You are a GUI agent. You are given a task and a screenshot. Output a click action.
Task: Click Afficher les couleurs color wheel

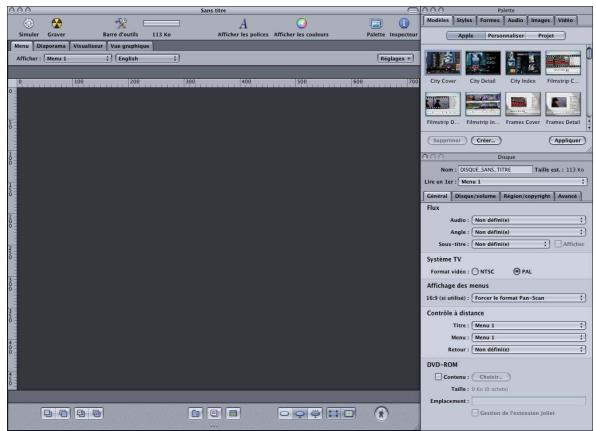click(301, 24)
